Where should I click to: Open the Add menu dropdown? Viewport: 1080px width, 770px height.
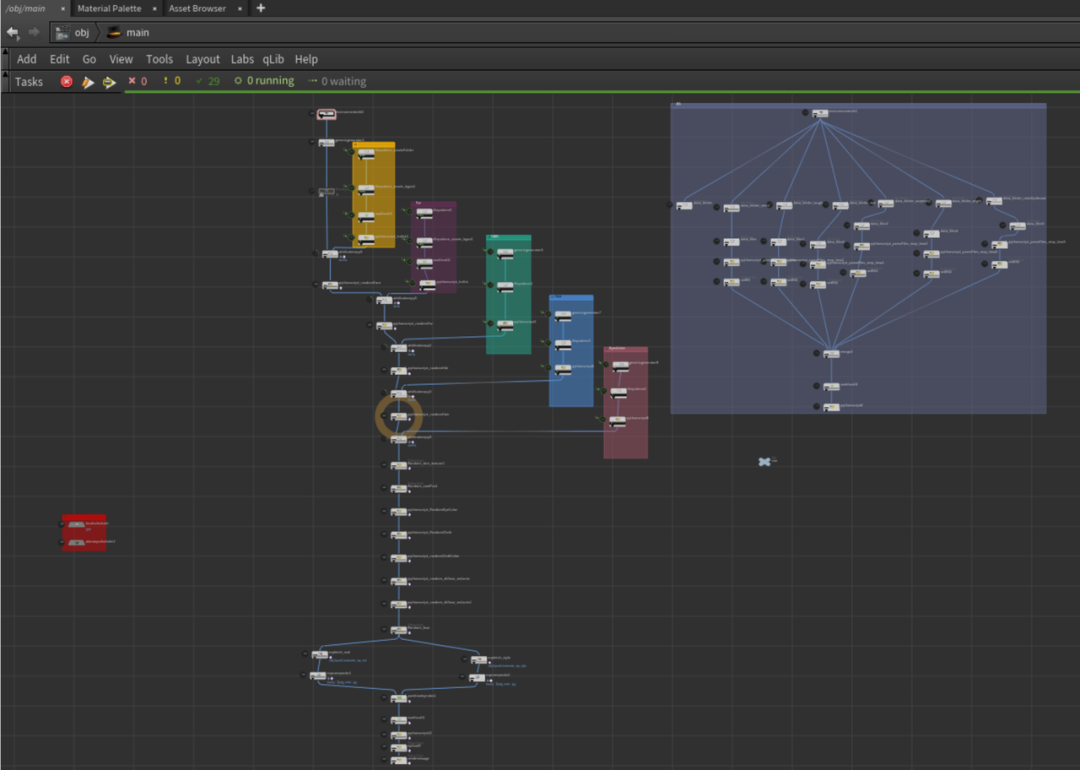[26, 59]
